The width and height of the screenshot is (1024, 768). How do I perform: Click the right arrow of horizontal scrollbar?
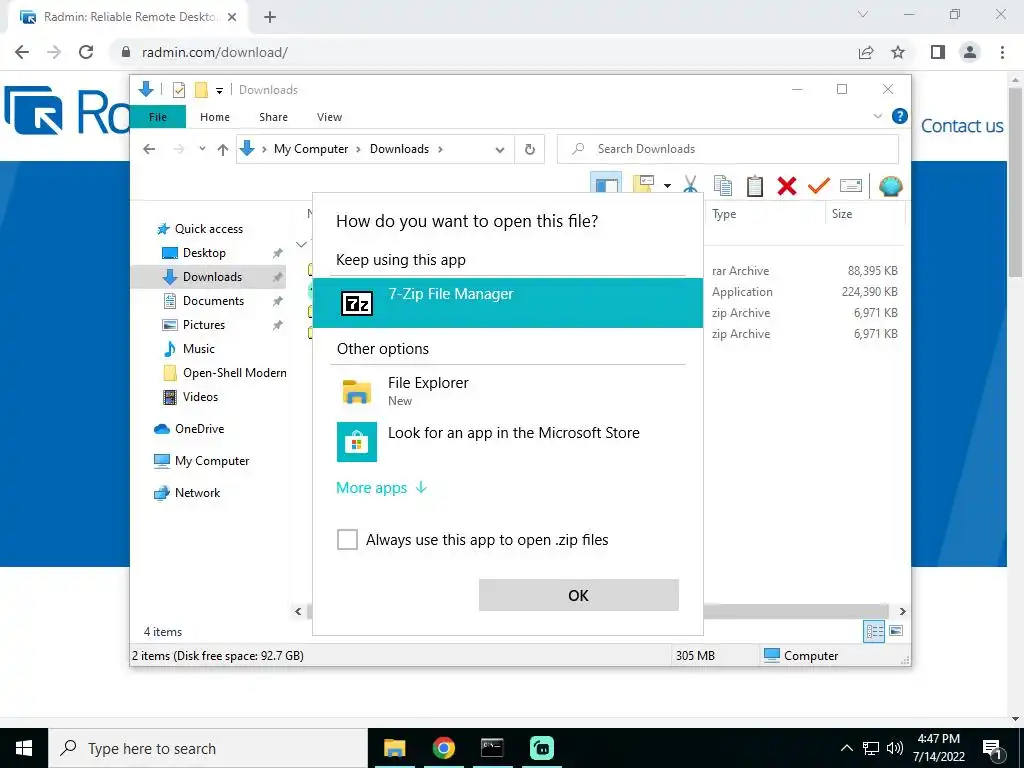[x=903, y=612]
